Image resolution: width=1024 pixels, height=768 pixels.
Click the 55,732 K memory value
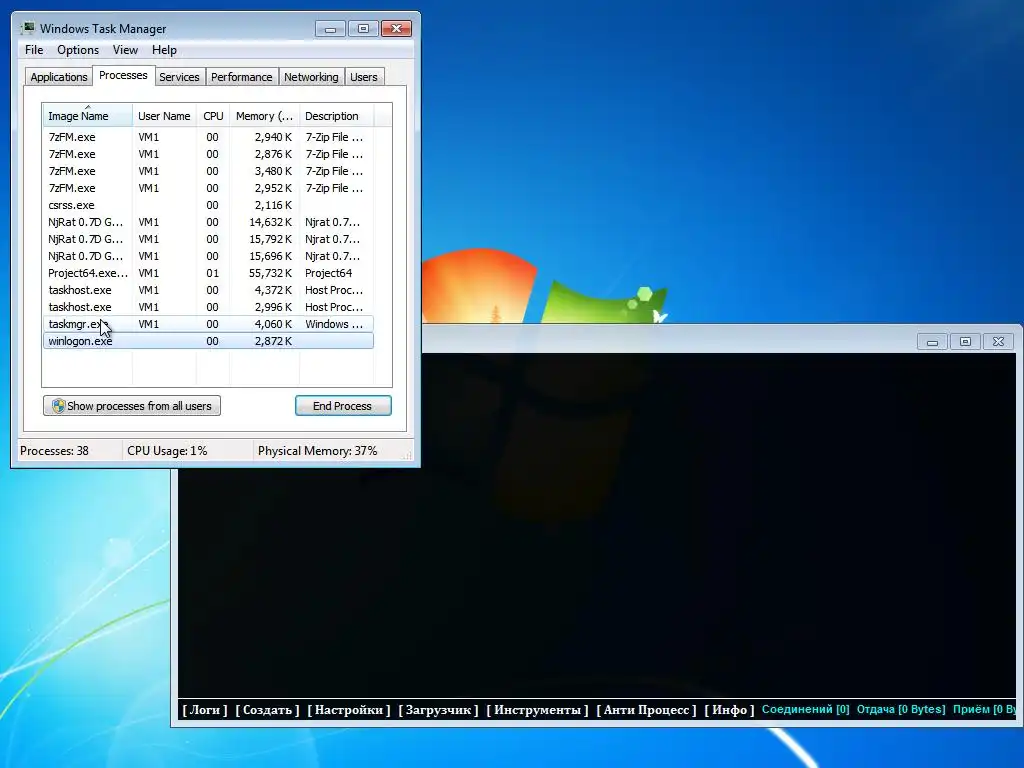click(270, 273)
